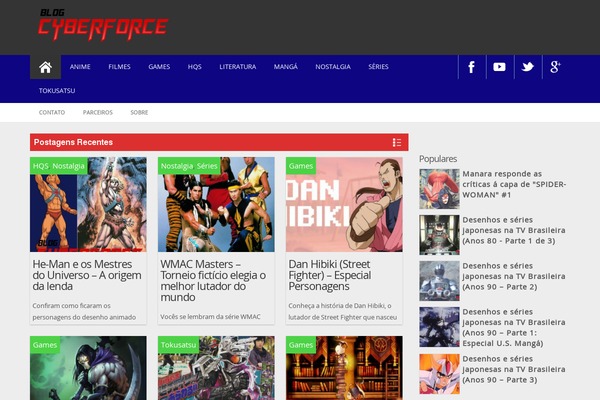Open the Filmes menu
Screen dimensions: 600x400
[x=119, y=67]
